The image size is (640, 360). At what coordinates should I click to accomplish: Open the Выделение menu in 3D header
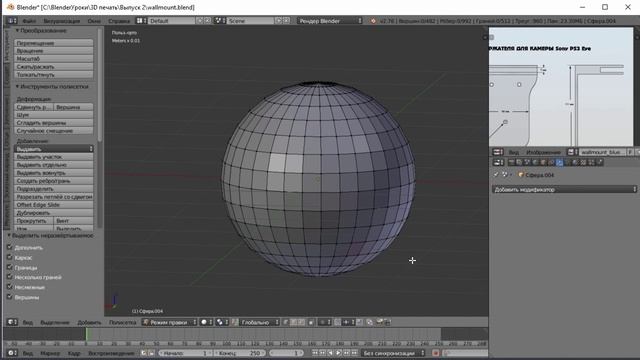(55, 322)
